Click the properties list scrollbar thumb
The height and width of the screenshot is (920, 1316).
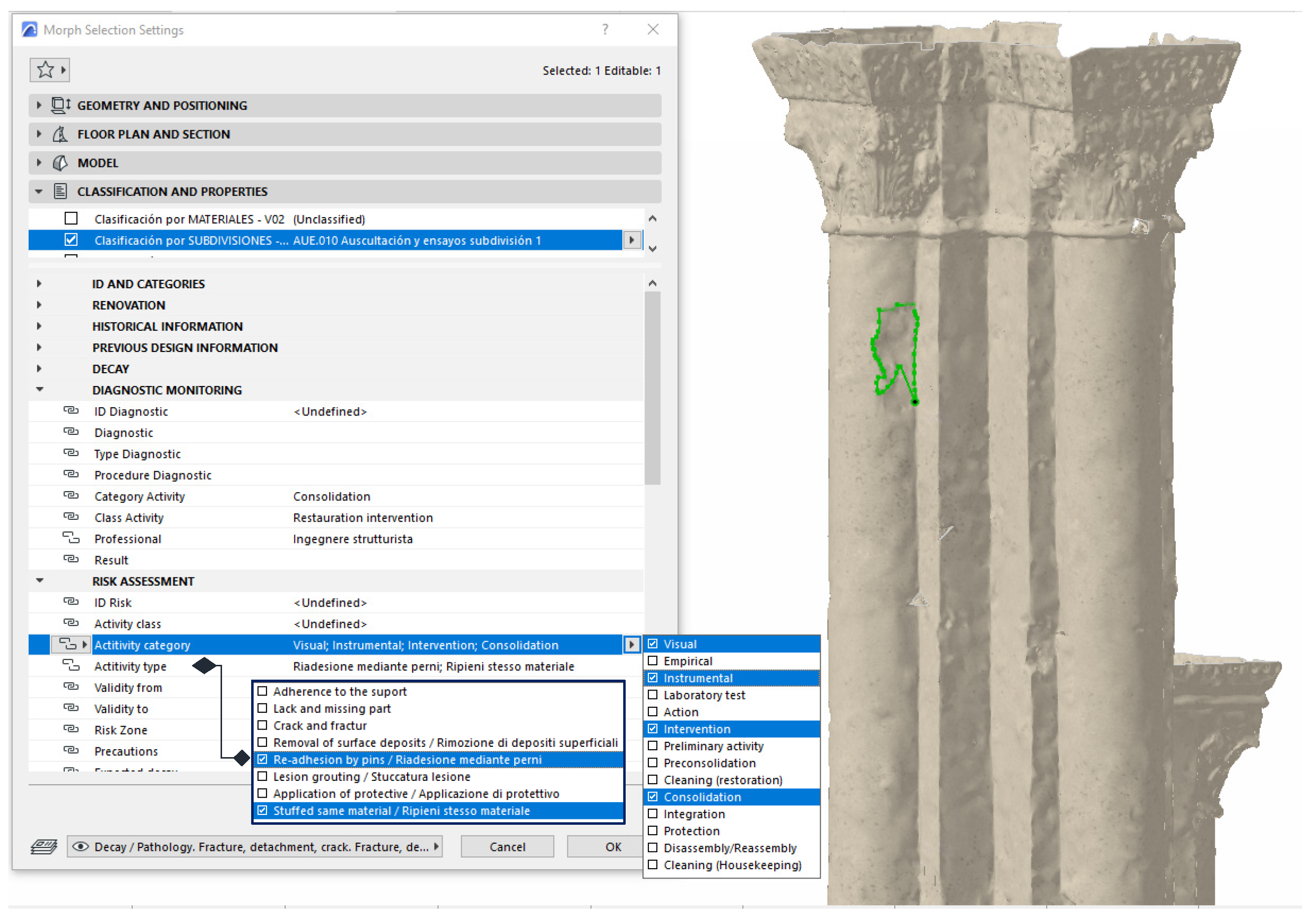[652, 388]
